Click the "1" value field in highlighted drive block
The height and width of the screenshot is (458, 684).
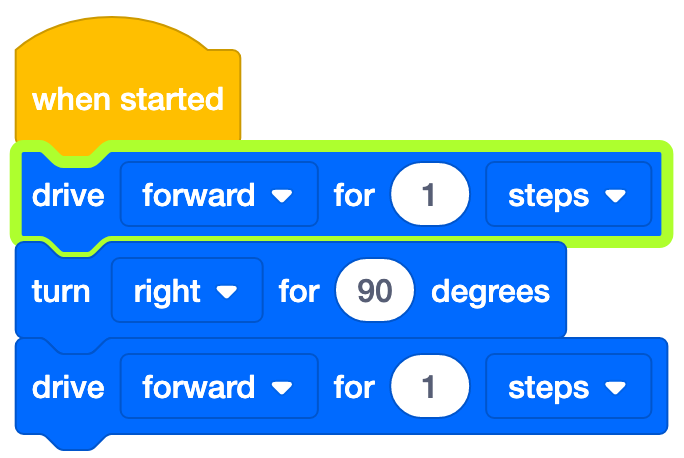tap(429, 196)
